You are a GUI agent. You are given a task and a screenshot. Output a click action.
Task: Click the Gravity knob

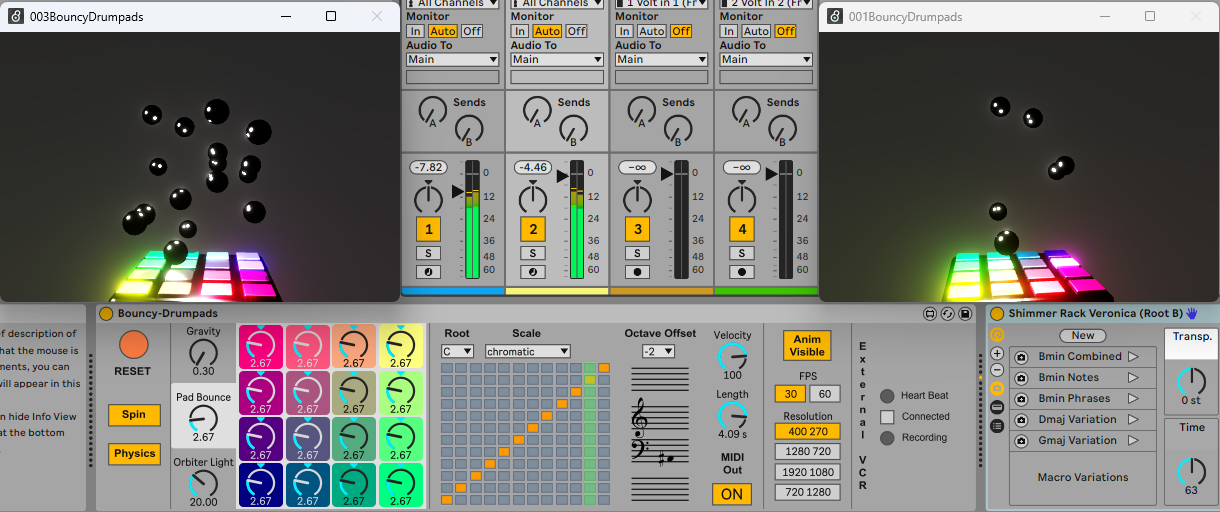pyautogui.click(x=203, y=351)
